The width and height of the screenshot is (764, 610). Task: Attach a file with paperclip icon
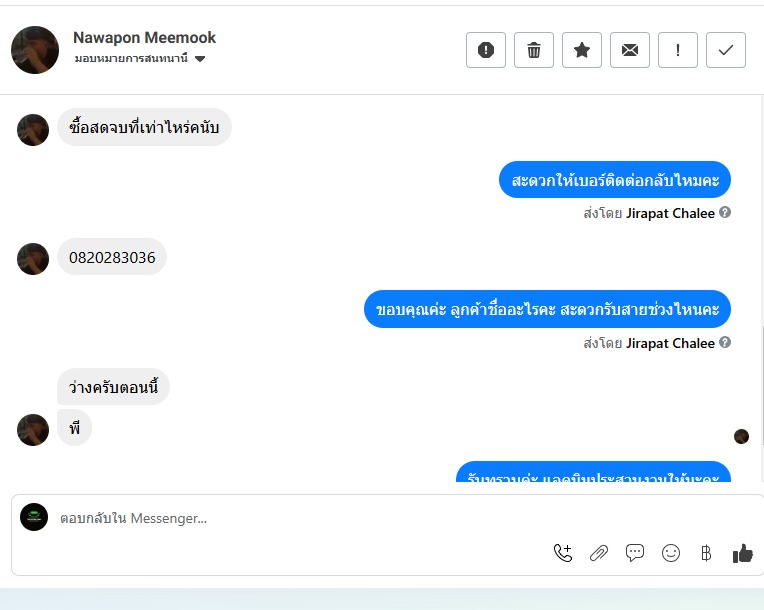click(x=599, y=553)
